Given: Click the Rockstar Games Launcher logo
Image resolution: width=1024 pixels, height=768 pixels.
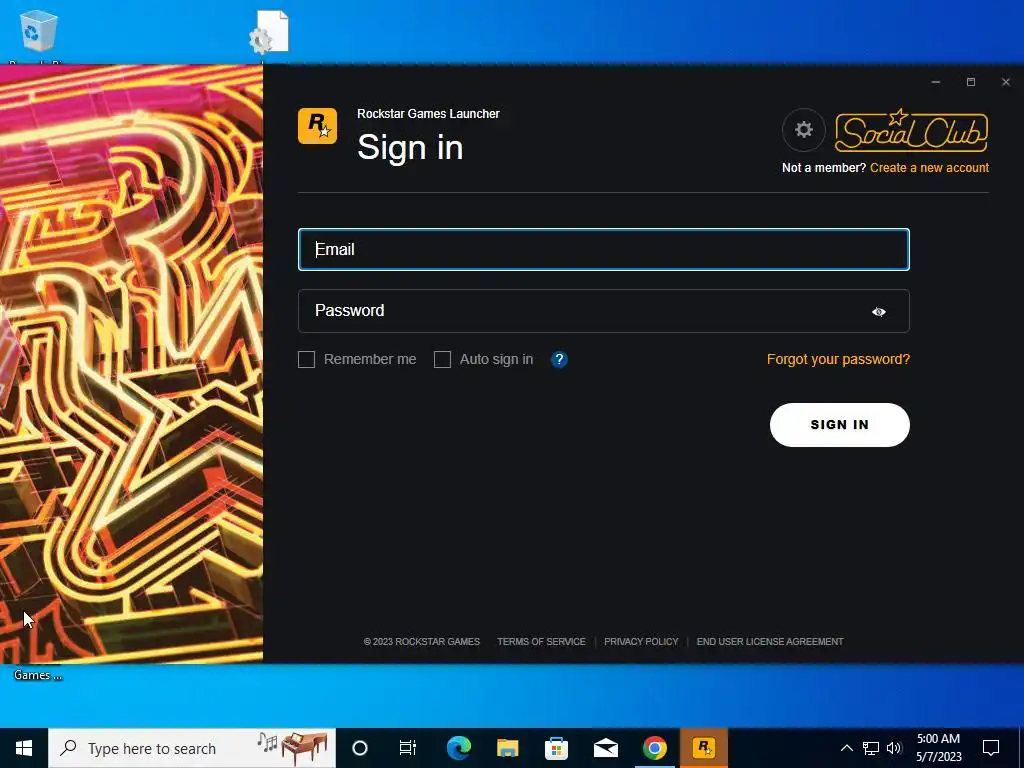Looking at the screenshot, I should [x=317, y=126].
